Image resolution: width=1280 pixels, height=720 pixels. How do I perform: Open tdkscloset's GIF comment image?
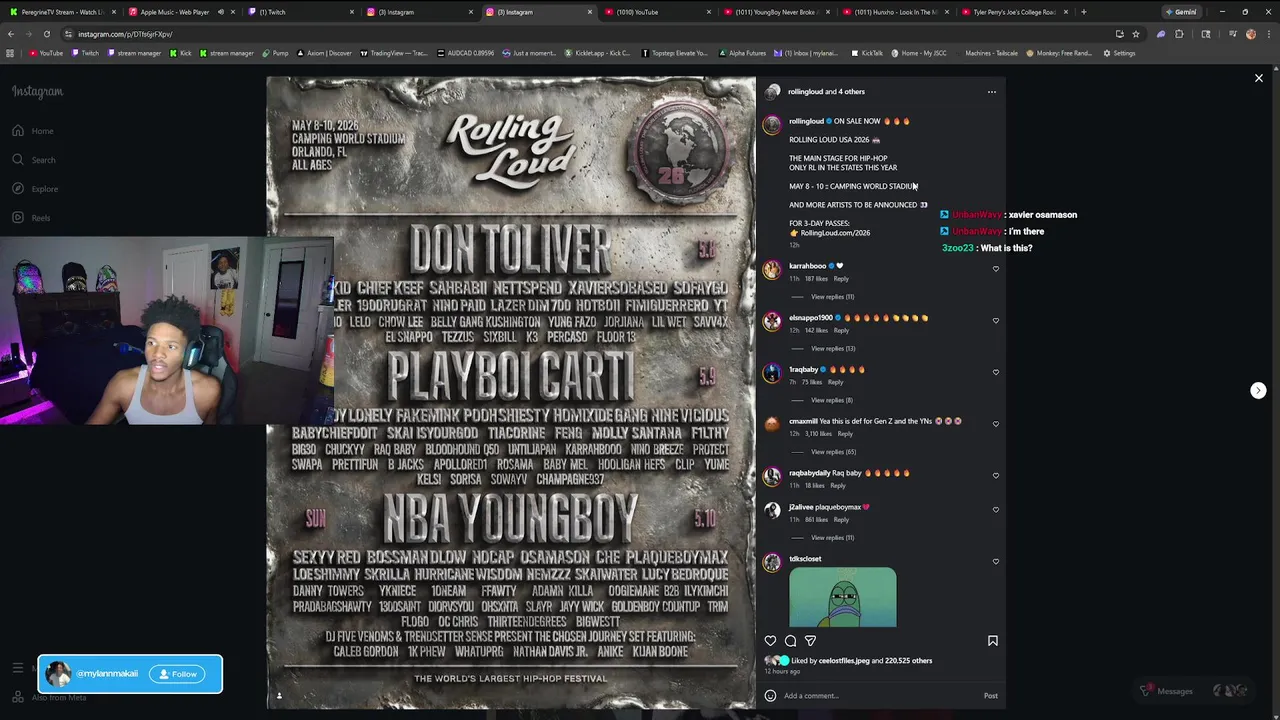843,597
